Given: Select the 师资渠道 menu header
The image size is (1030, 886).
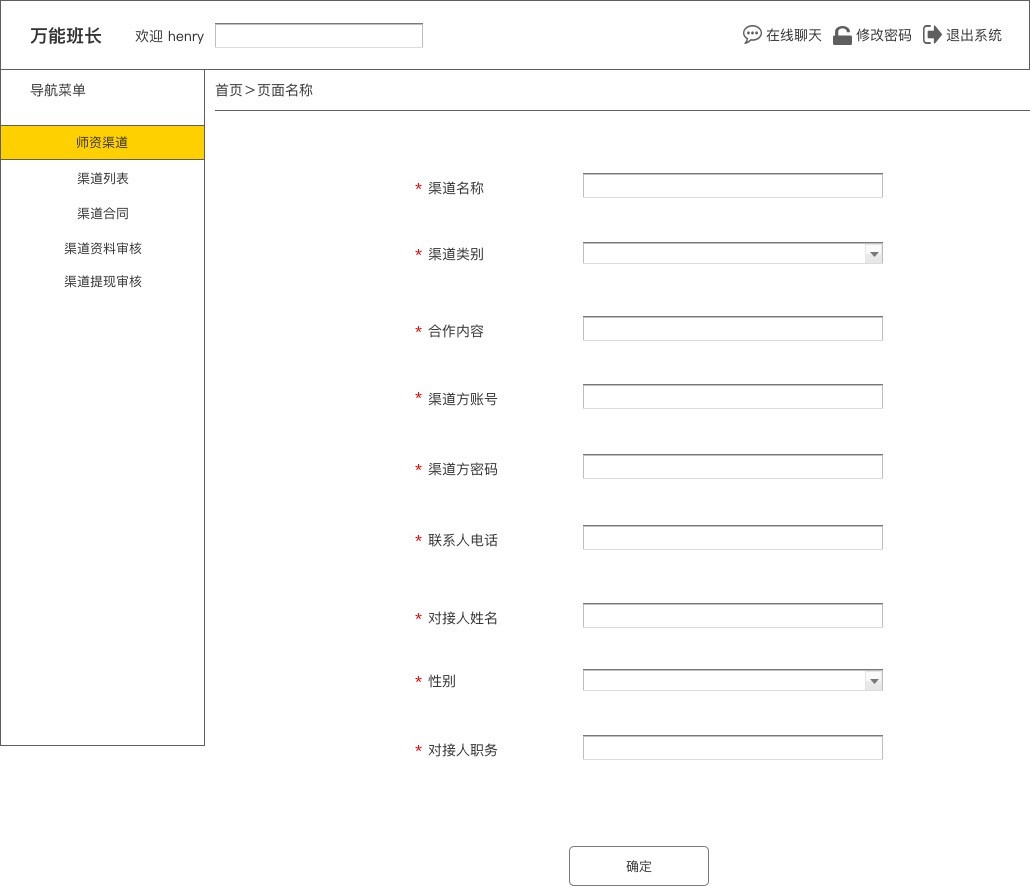Looking at the screenshot, I should 102,143.
